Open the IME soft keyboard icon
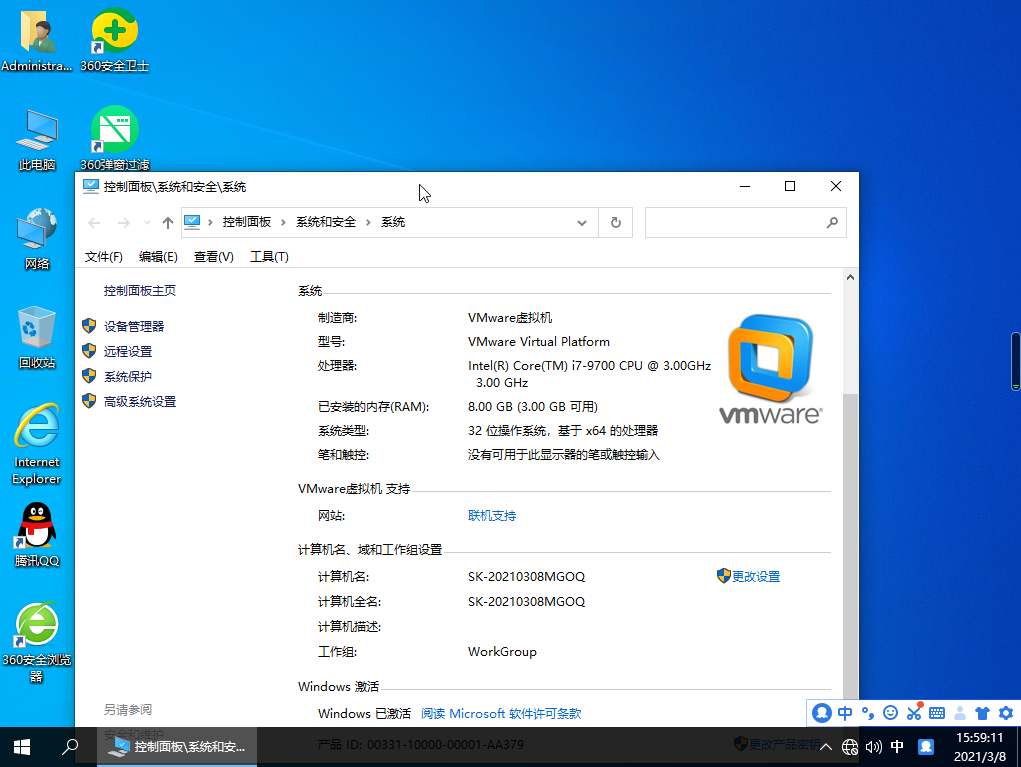Image resolution: width=1021 pixels, height=767 pixels. pyautogui.click(x=937, y=713)
